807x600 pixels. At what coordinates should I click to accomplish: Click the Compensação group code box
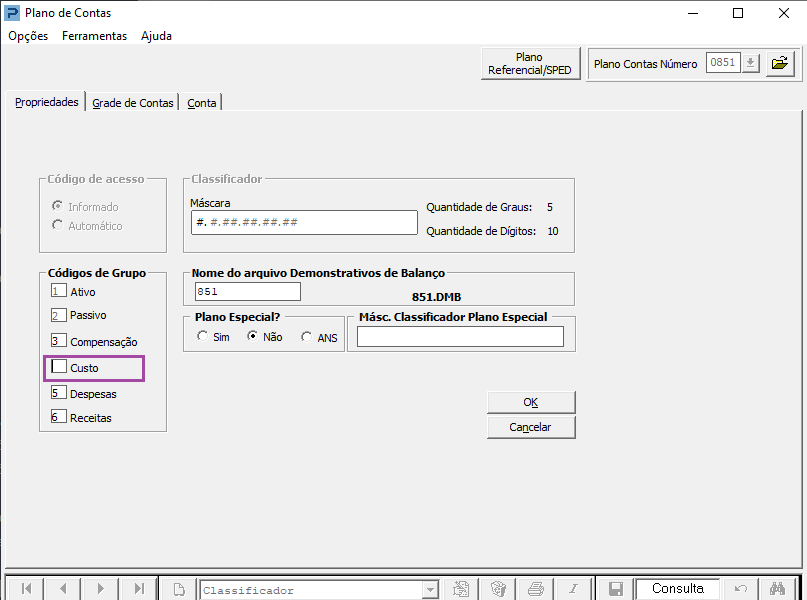58,341
